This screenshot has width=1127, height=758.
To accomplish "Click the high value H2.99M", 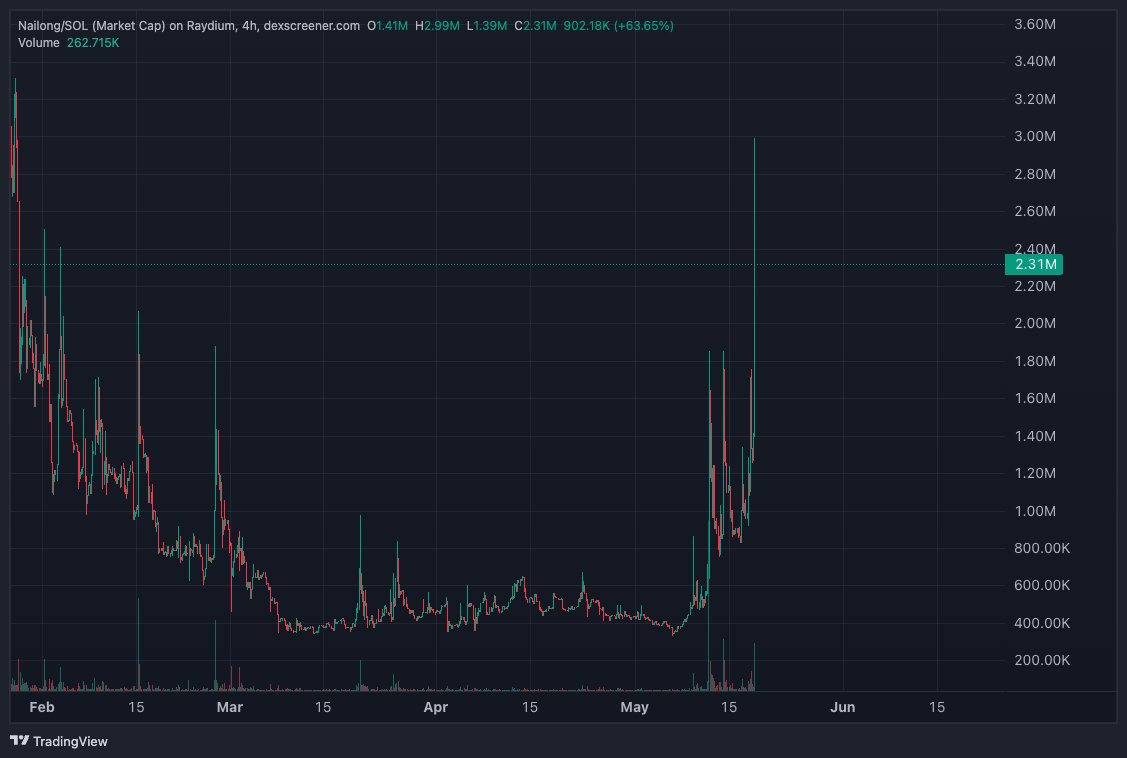I will point(437,26).
